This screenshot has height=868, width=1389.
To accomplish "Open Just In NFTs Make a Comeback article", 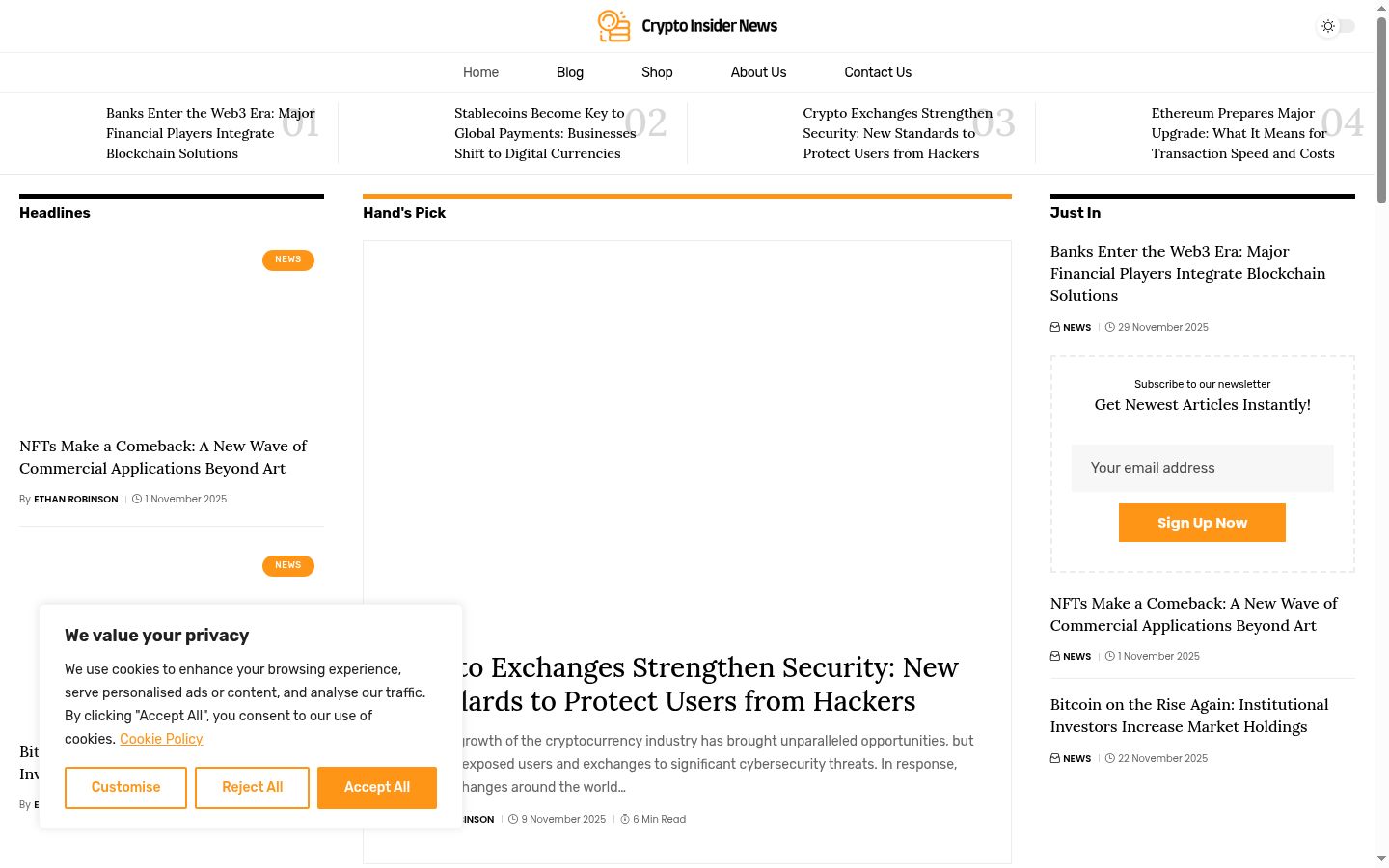I will 1194,614.
